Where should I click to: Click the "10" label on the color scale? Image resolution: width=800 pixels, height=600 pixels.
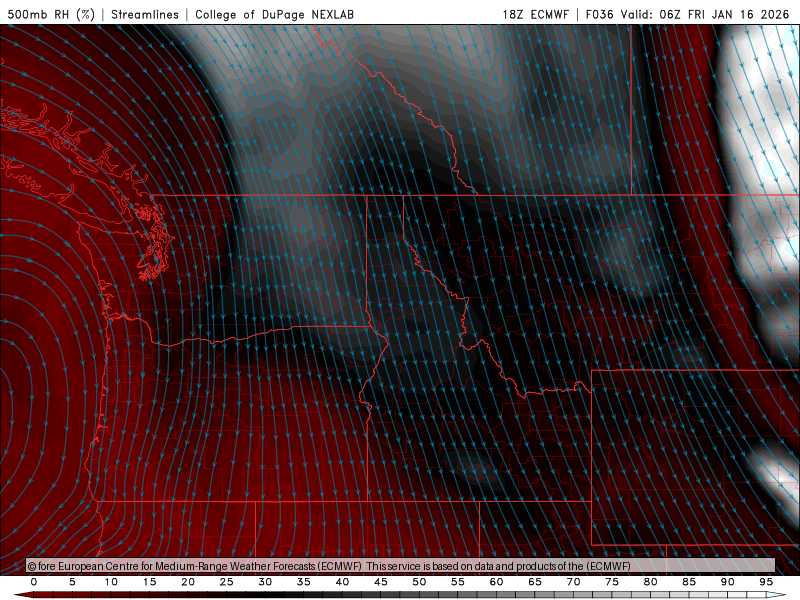click(111, 582)
